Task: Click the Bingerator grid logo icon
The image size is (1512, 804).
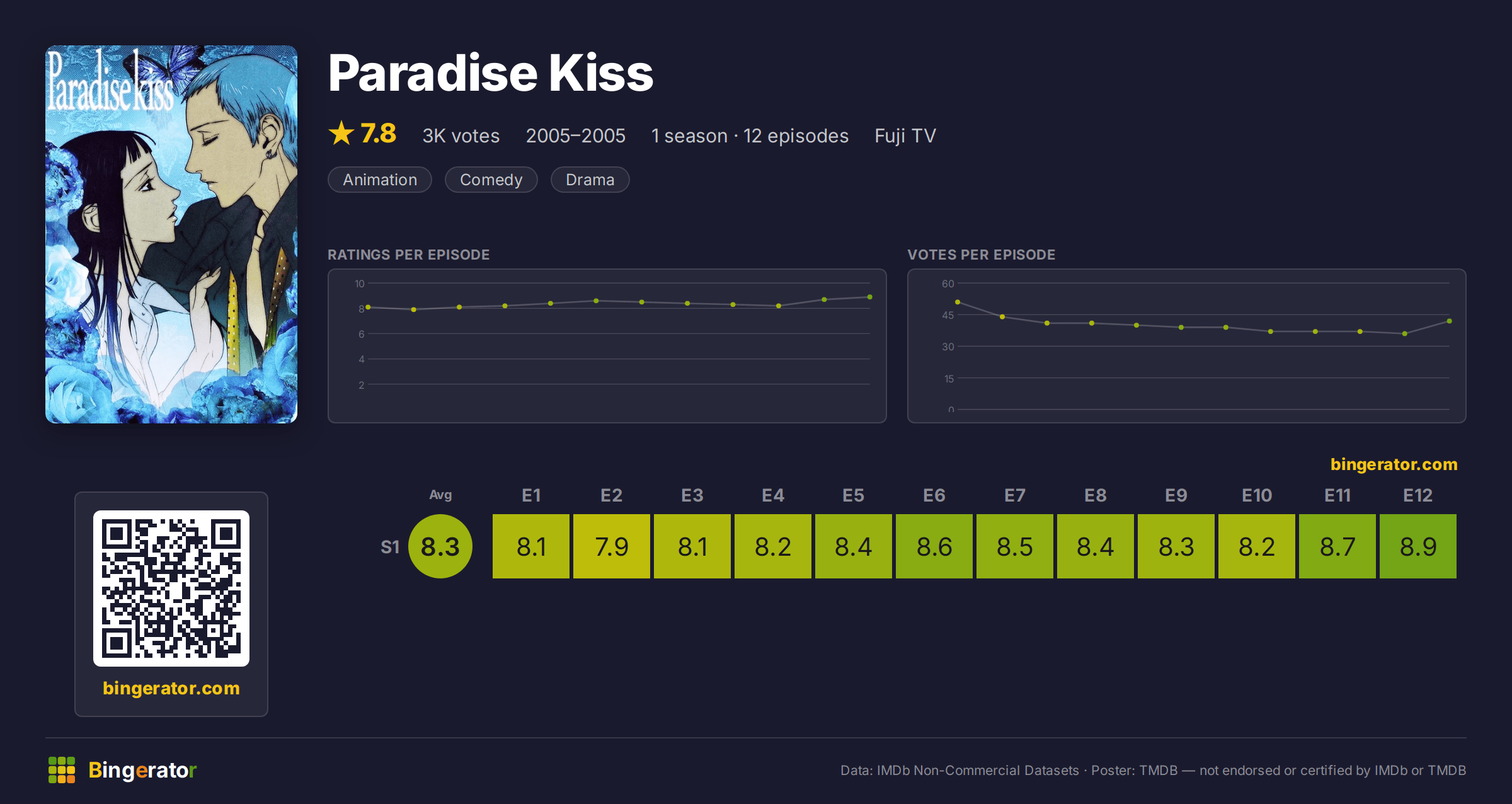Action: (62, 770)
